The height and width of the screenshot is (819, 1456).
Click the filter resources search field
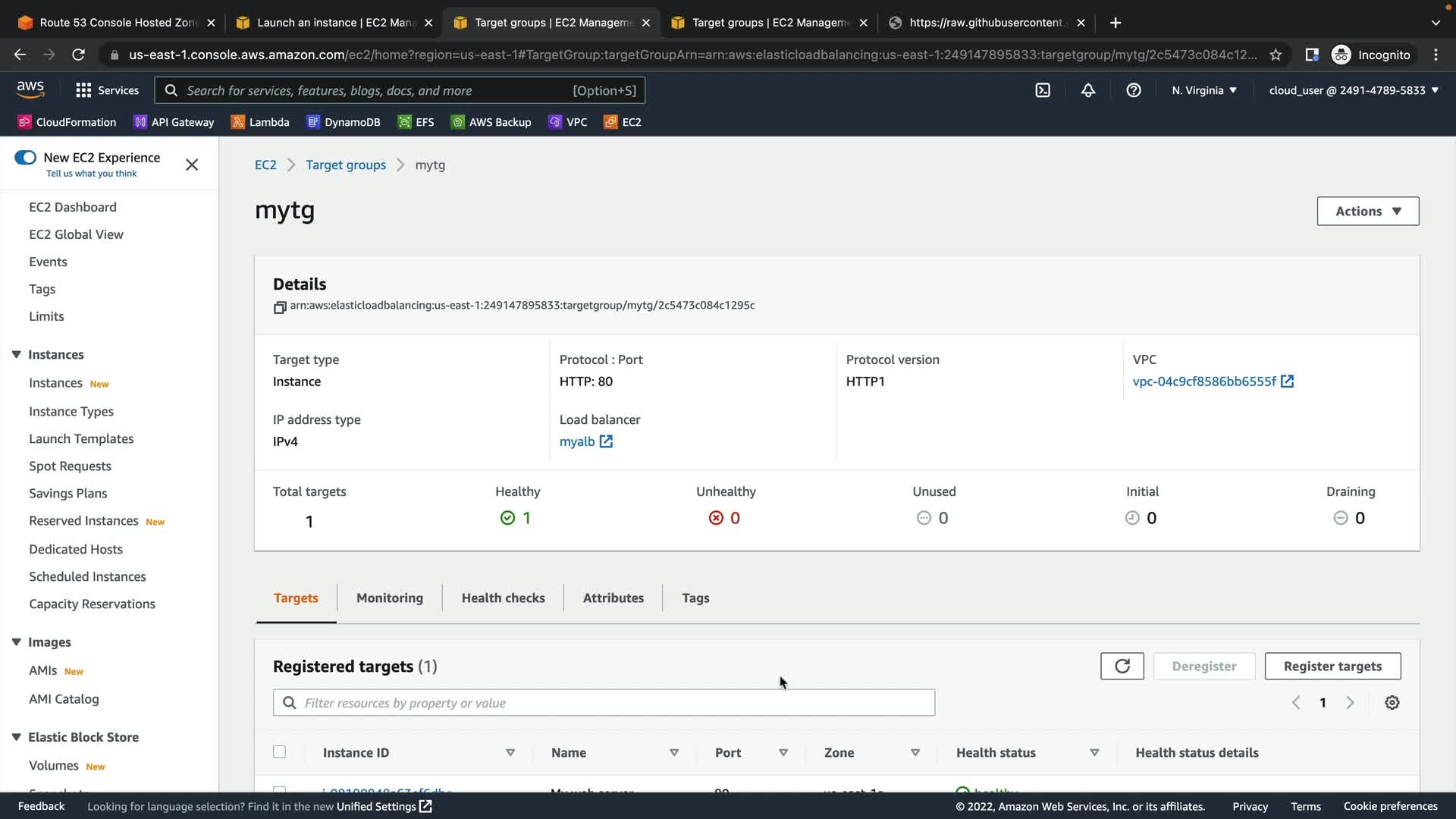[x=604, y=703]
